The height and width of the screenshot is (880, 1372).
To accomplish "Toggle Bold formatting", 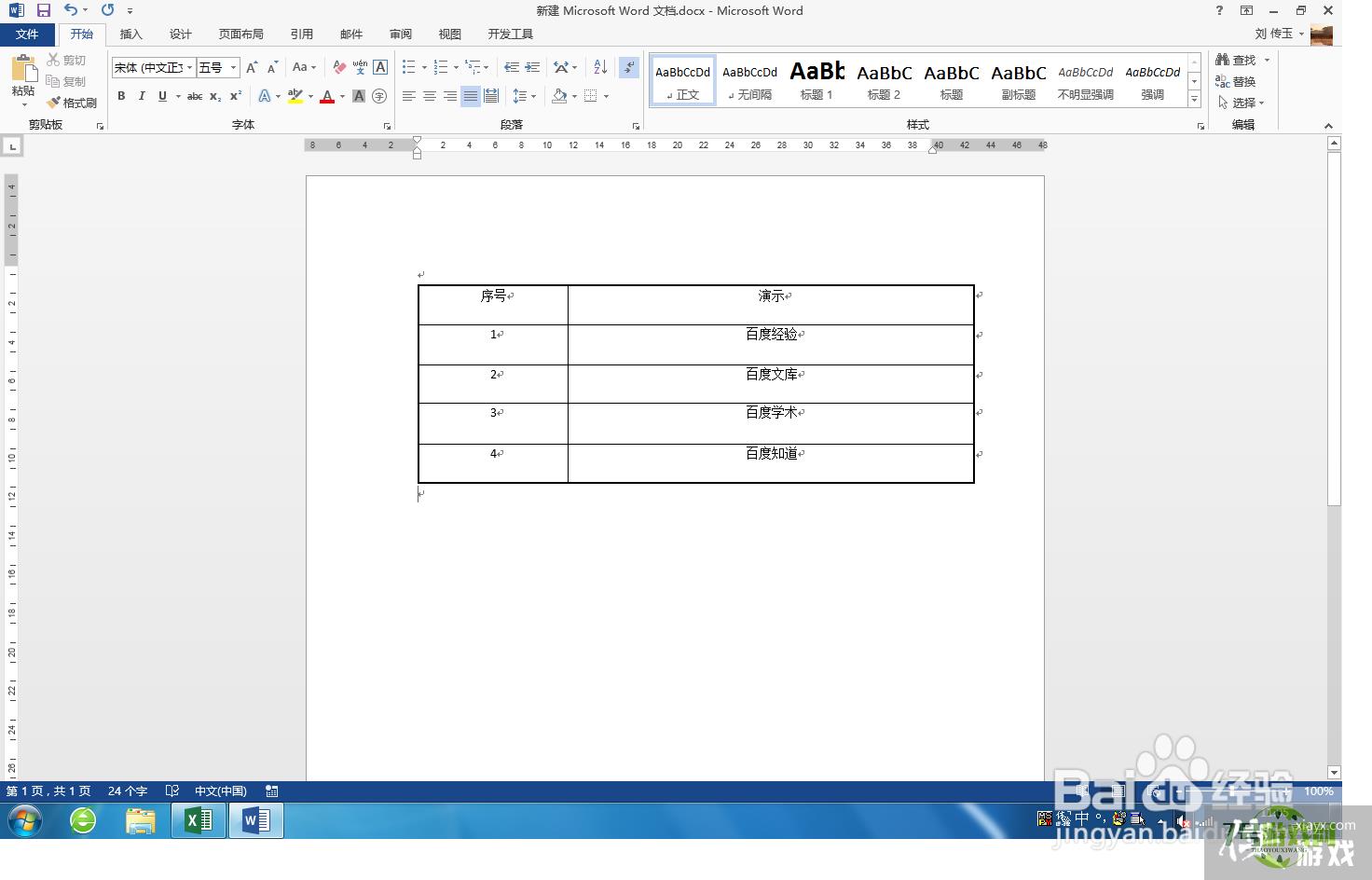I will coord(121,96).
